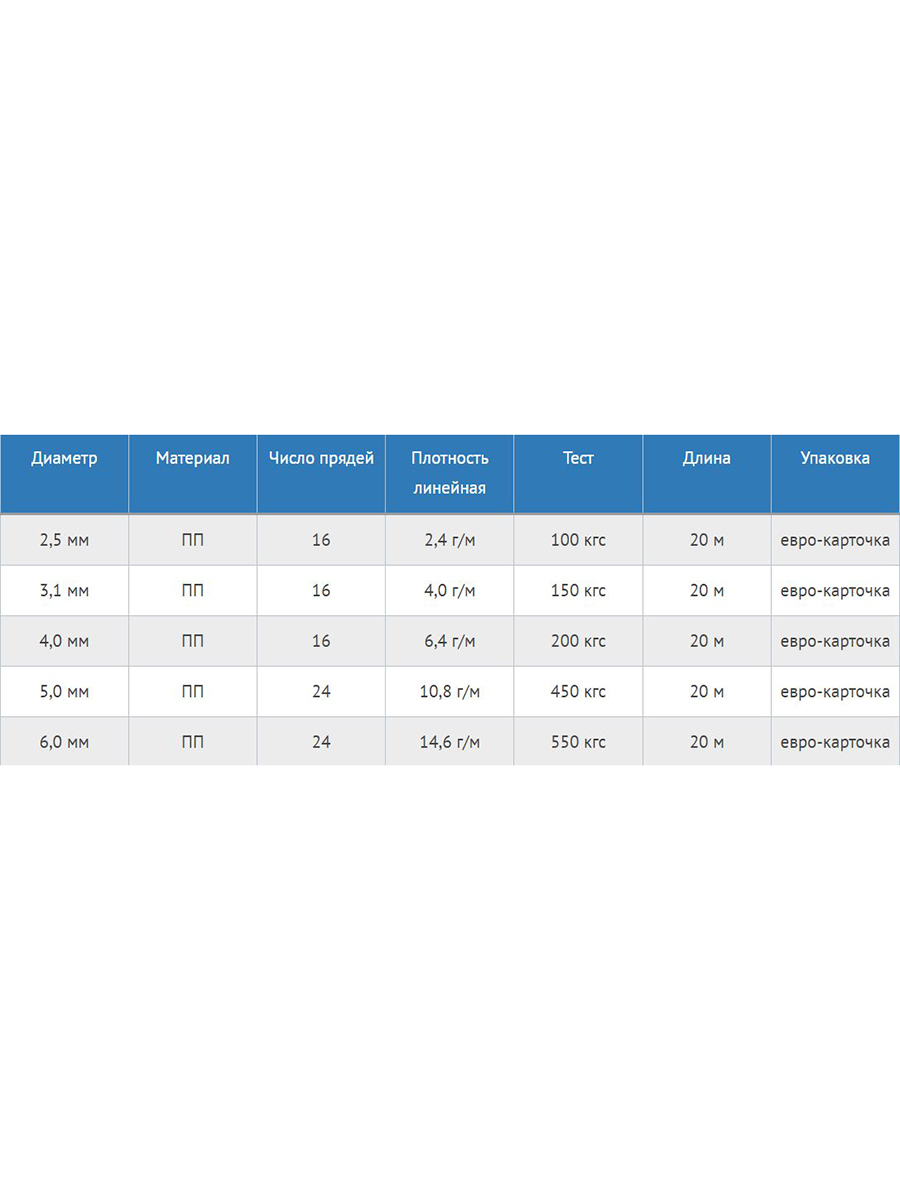900x1200 pixels.
Task: Select the "3,1 мм" diameter cell
Action: (x=64, y=591)
